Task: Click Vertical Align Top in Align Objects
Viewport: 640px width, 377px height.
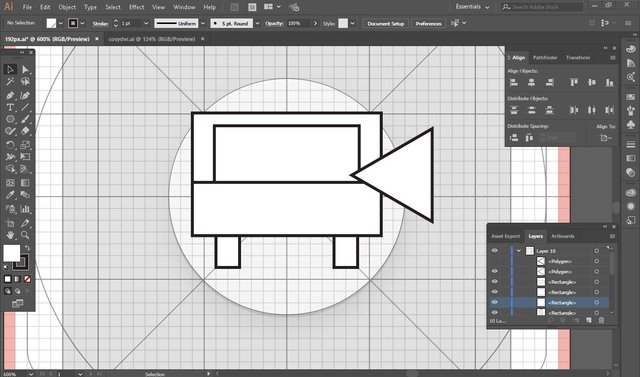Action: coord(574,82)
